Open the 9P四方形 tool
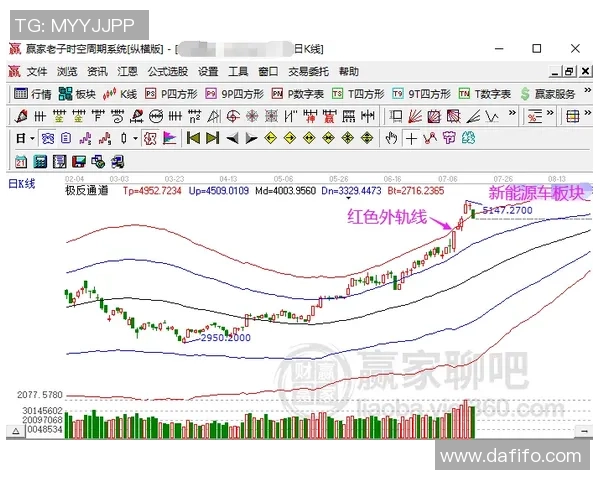 click(234, 94)
